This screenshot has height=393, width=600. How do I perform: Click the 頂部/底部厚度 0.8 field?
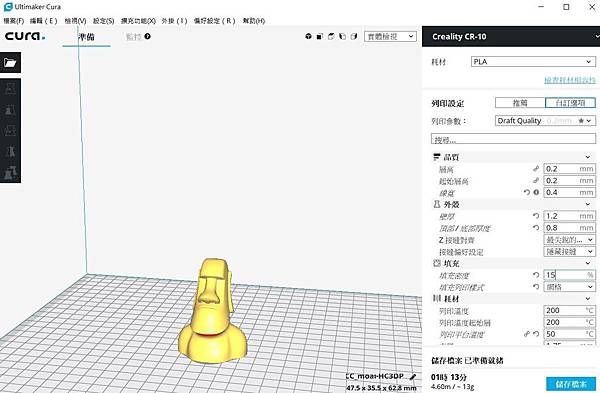[x=569, y=228]
